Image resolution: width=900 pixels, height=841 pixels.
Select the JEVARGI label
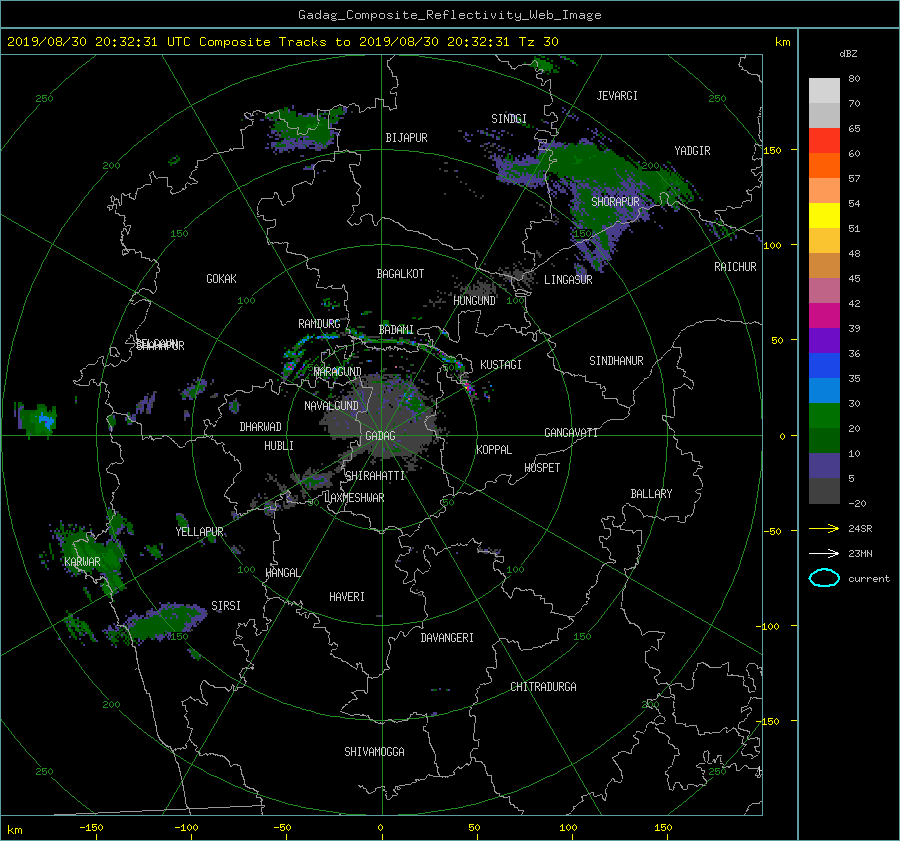(617, 96)
